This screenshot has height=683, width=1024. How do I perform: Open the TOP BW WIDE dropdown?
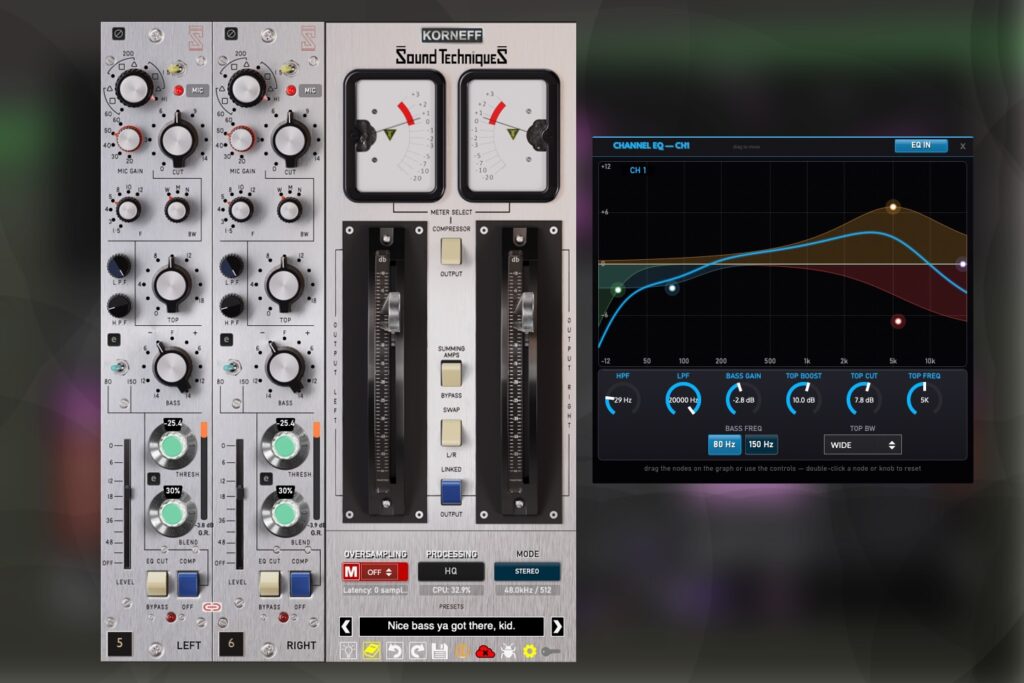point(862,445)
